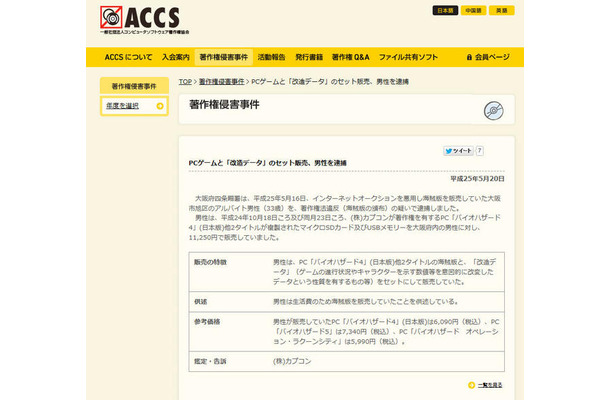Click table label 供述
Viewport: 610px width, 400px height.
pos(200,302)
